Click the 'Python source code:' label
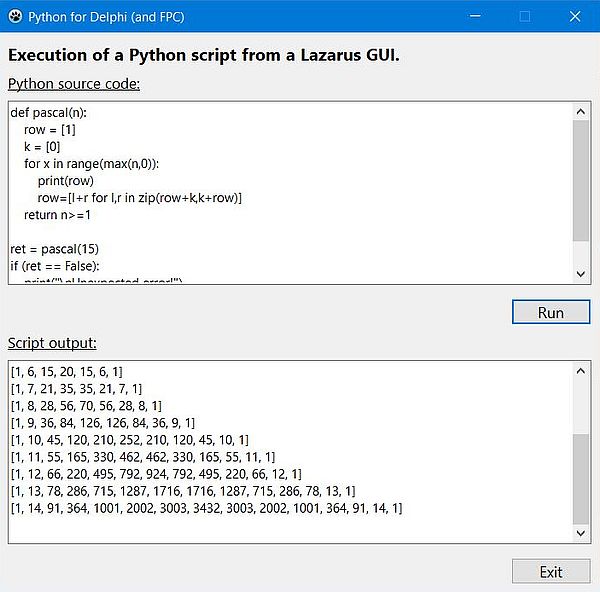The width and height of the screenshot is (600, 592). pyautogui.click(x=74, y=84)
